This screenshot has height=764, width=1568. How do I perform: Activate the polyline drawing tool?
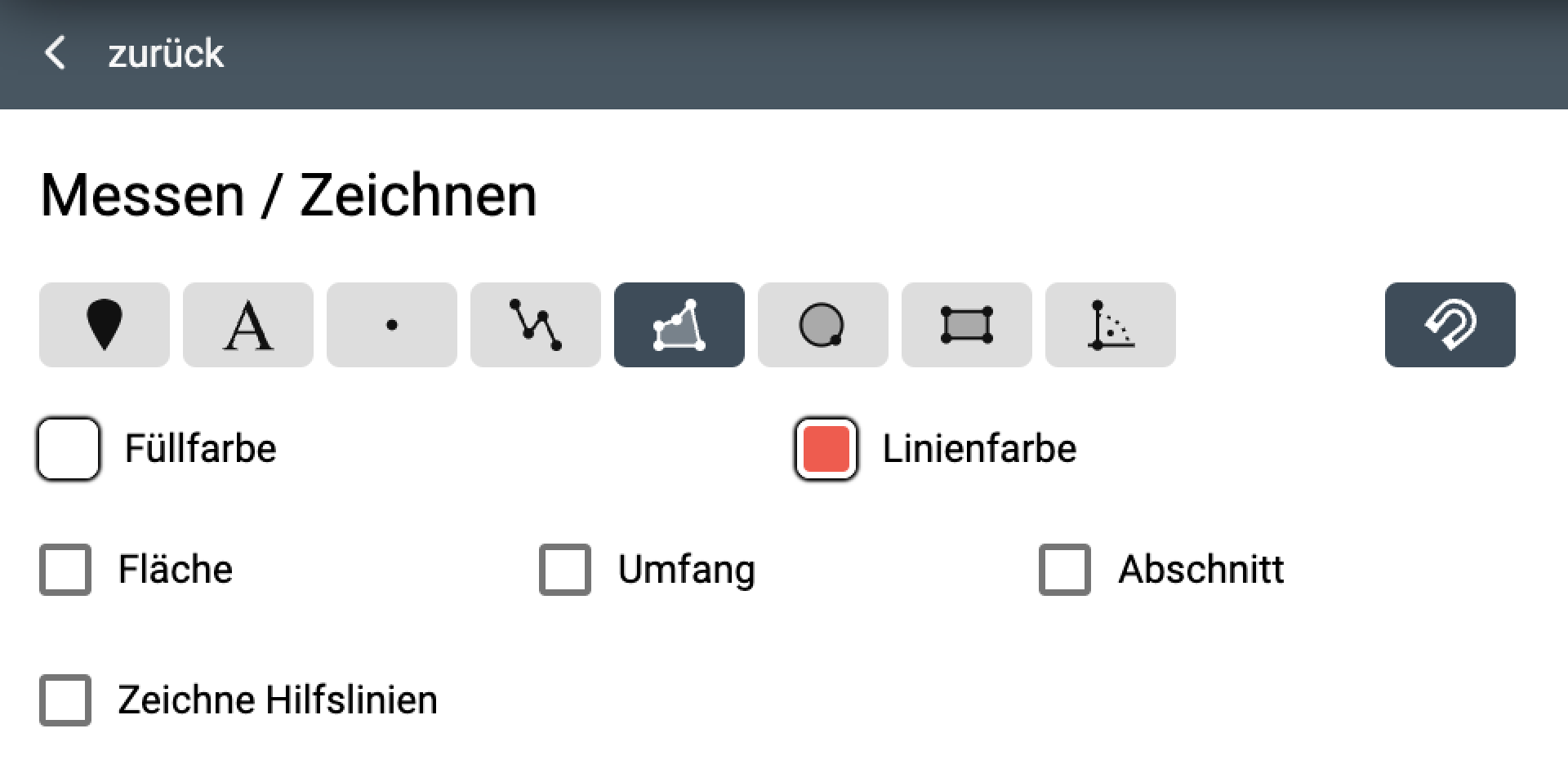pos(536,325)
